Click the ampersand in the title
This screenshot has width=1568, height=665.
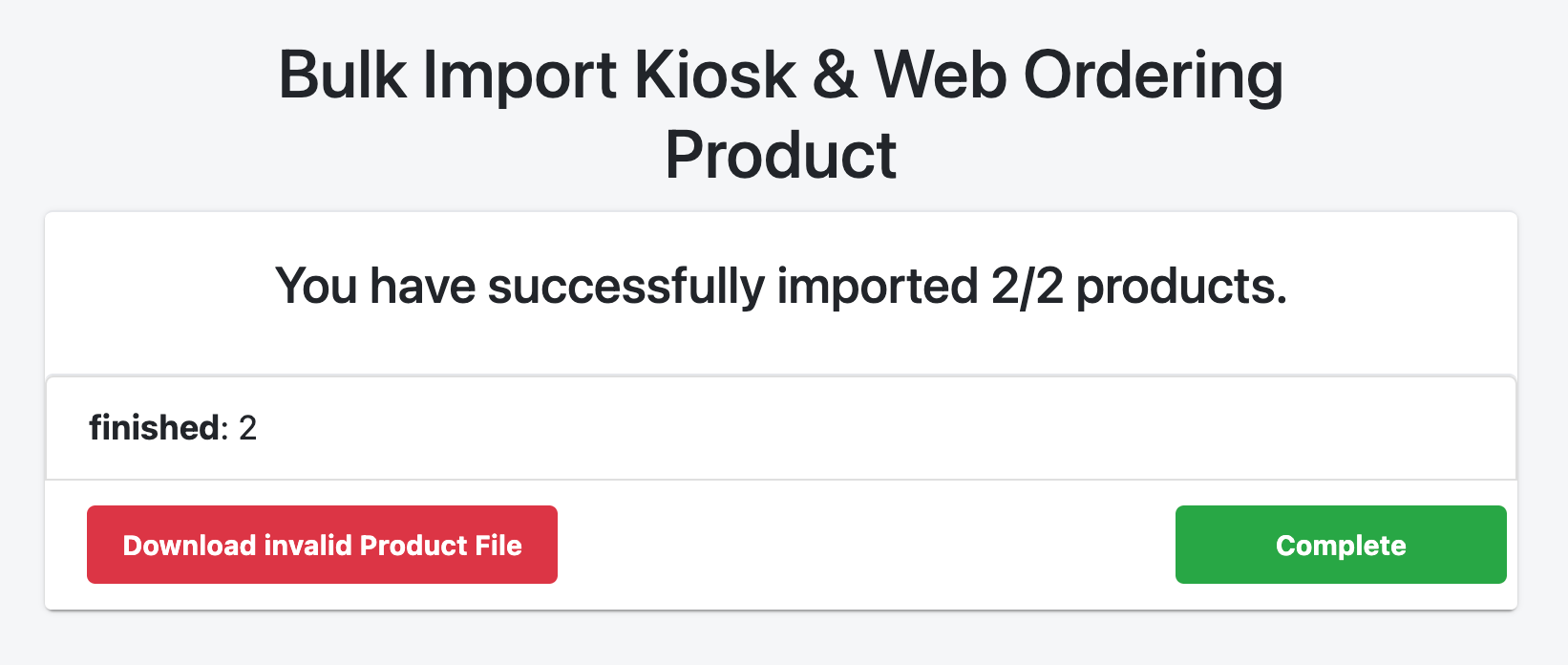coord(836,75)
